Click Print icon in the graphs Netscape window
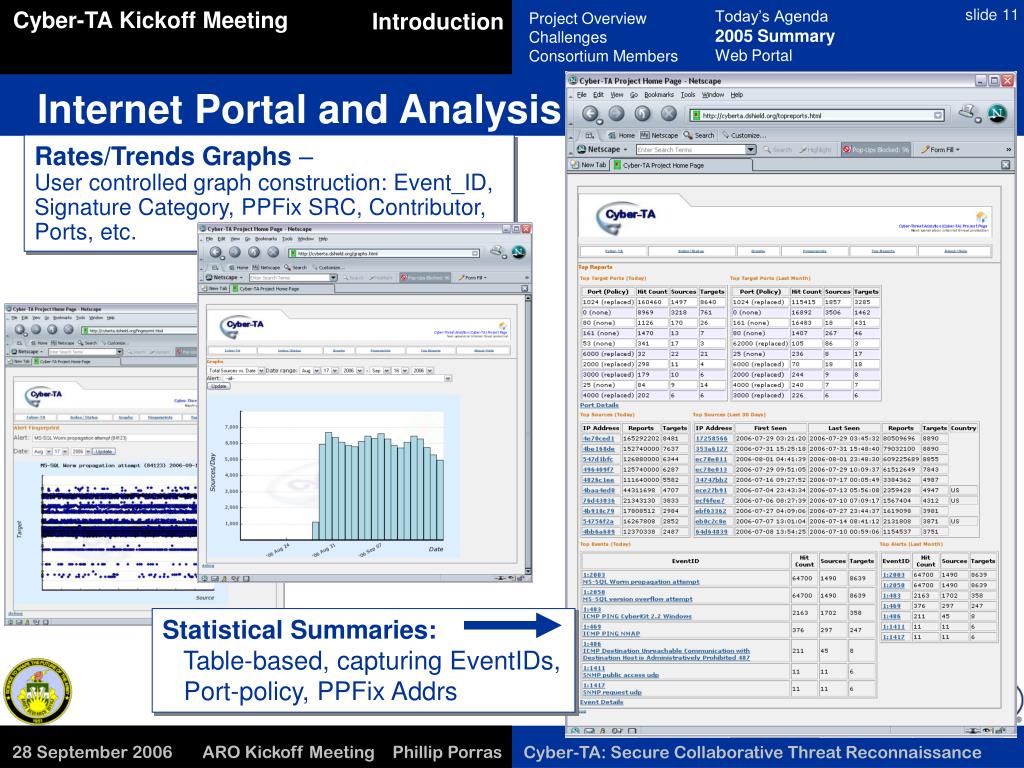This screenshot has width=1024, height=768. [497, 251]
